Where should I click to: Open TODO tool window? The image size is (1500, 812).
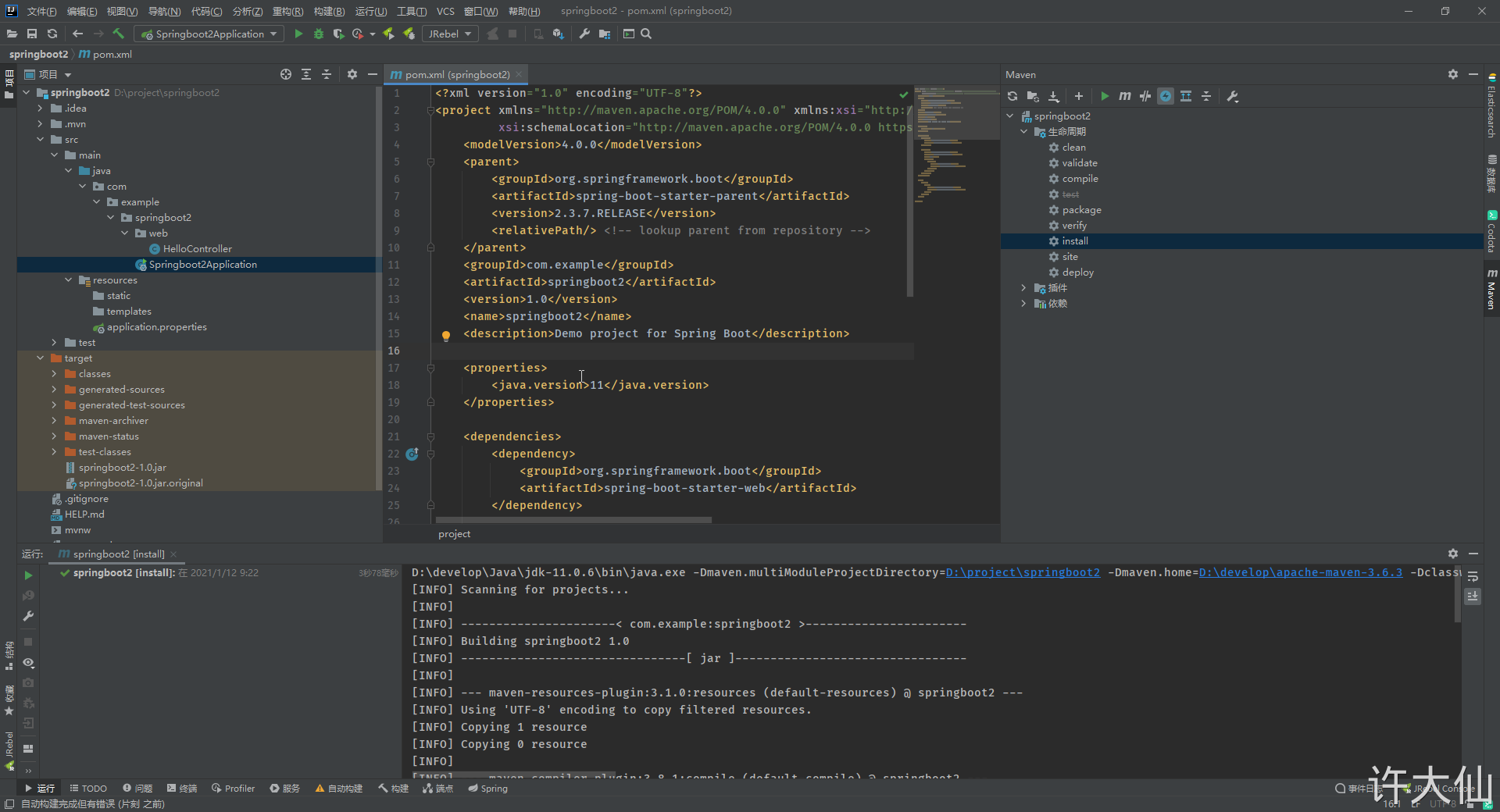88,789
